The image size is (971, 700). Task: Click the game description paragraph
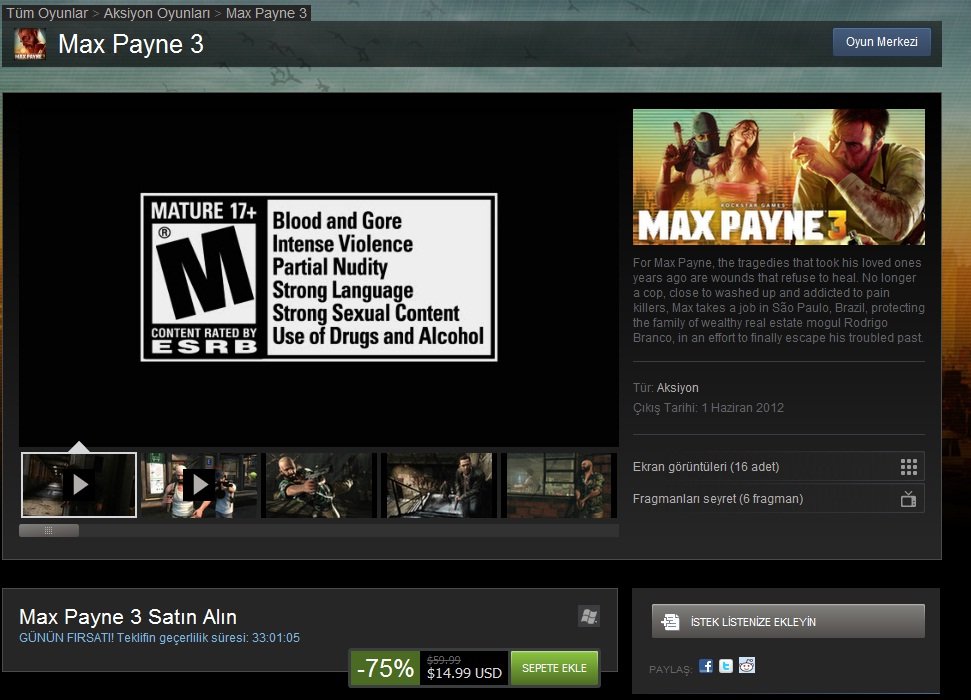click(x=778, y=300)
